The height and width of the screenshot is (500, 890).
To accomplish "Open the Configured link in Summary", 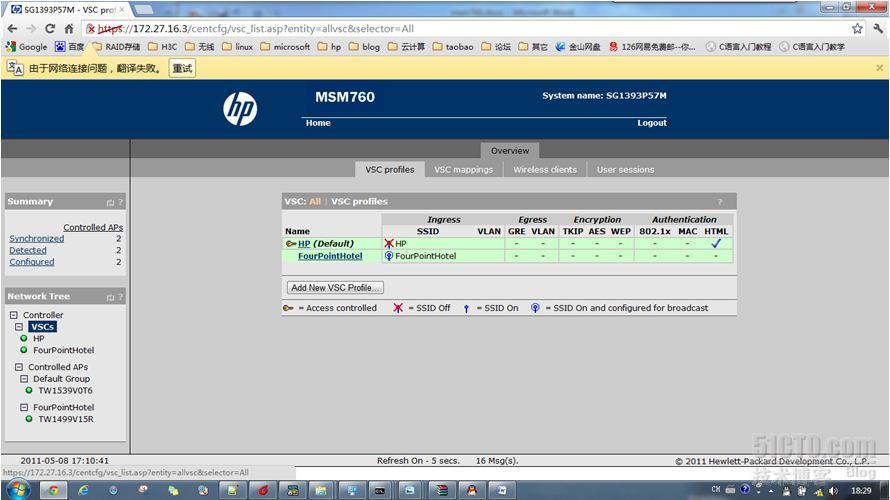I will coord(32,262).
